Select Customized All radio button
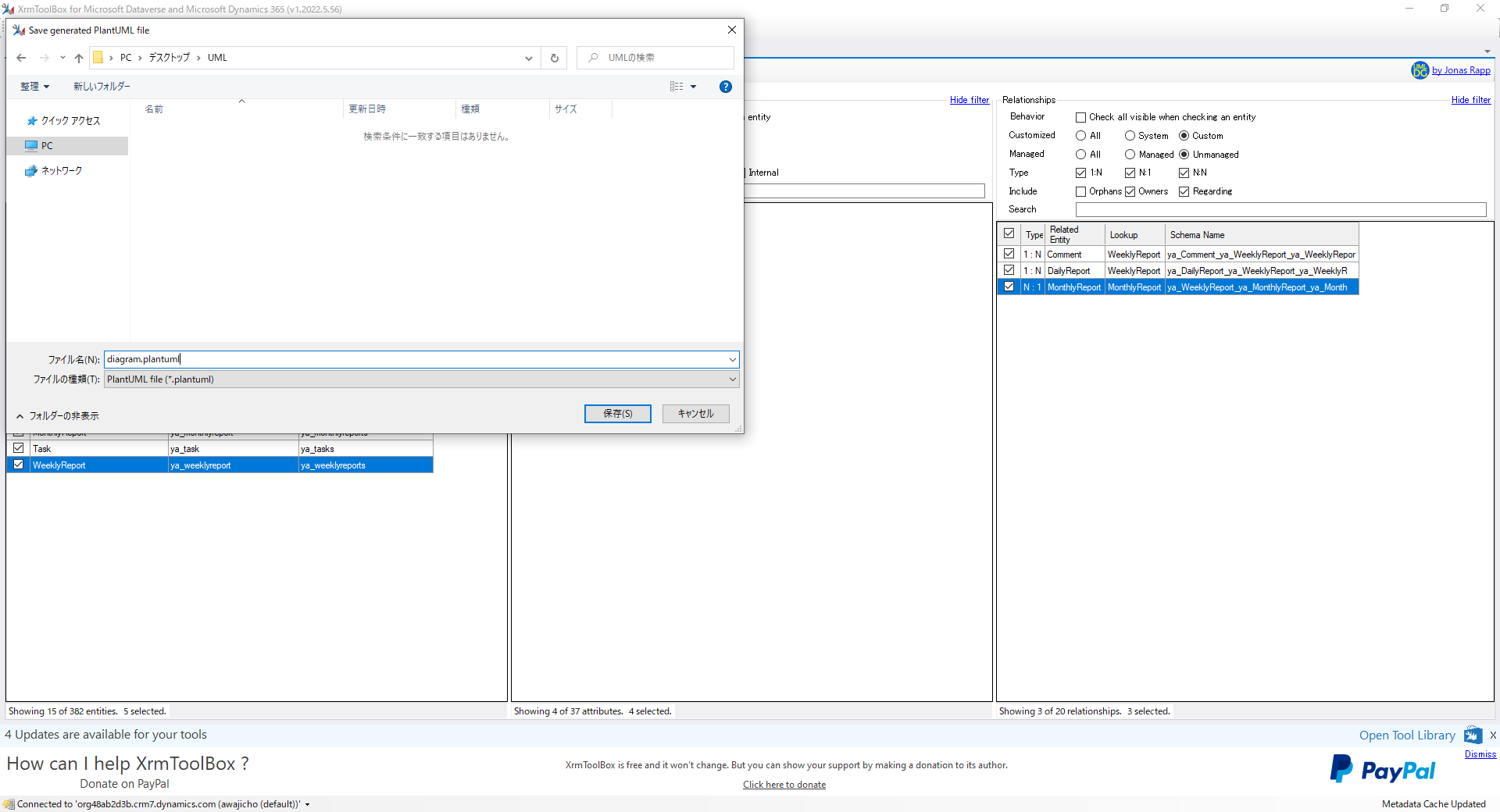The height and width of the screenshot is (812, 1500). (1080, 136)
